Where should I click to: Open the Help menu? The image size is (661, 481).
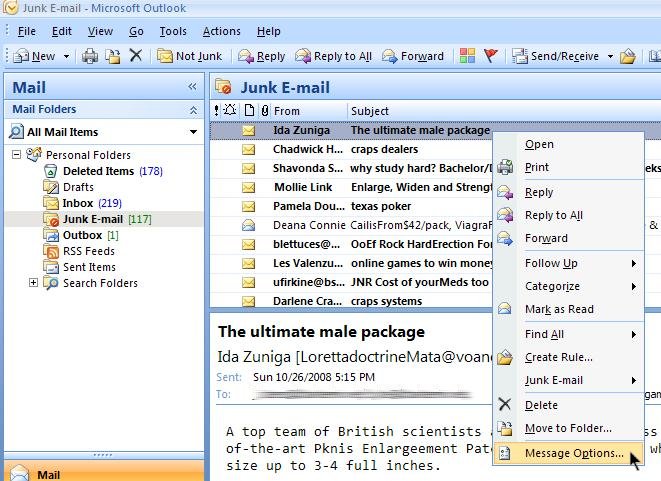coord(269,31)
